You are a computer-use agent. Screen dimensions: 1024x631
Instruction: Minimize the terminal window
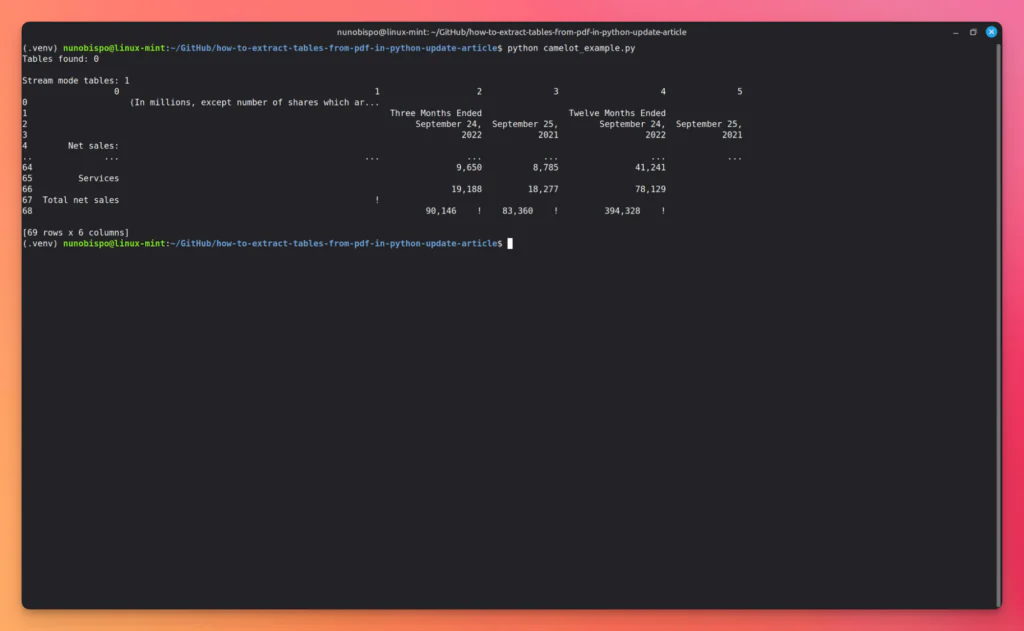955,32
